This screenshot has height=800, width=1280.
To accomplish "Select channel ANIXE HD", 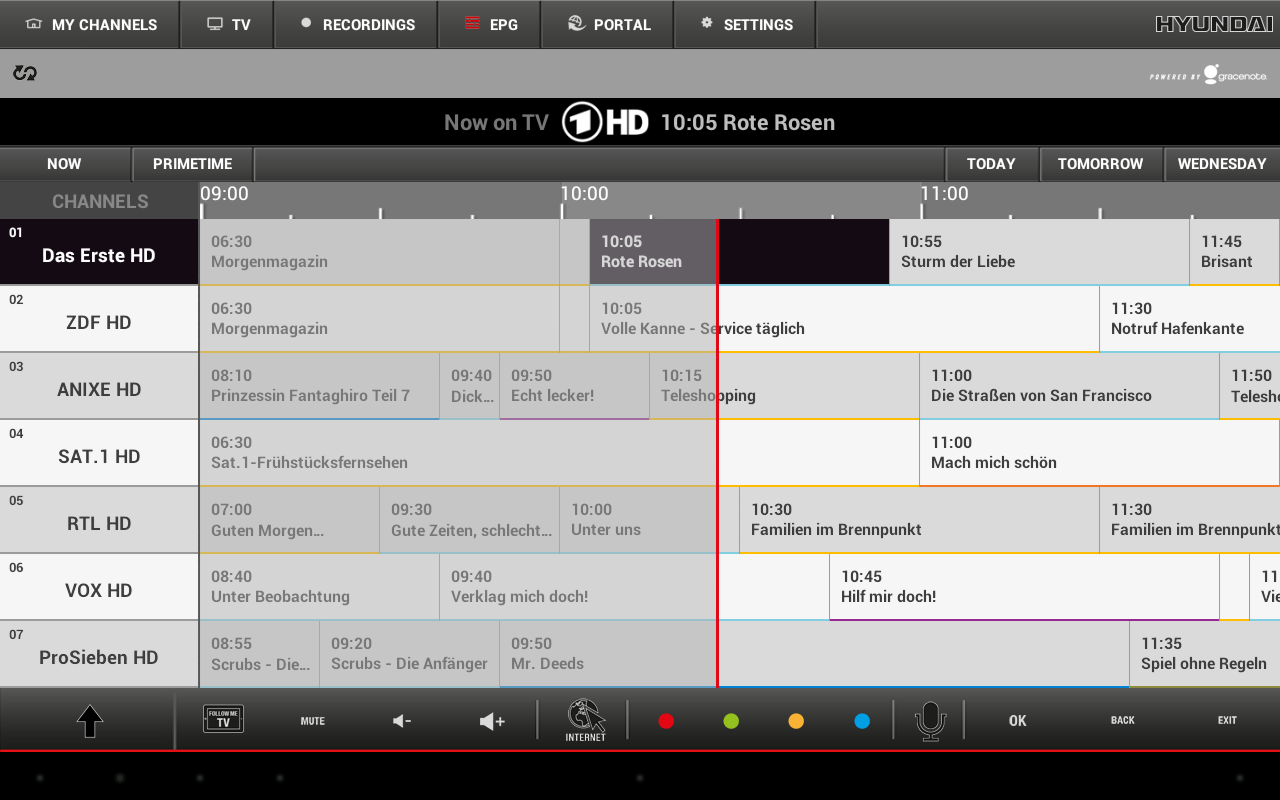I will [99, 386].
